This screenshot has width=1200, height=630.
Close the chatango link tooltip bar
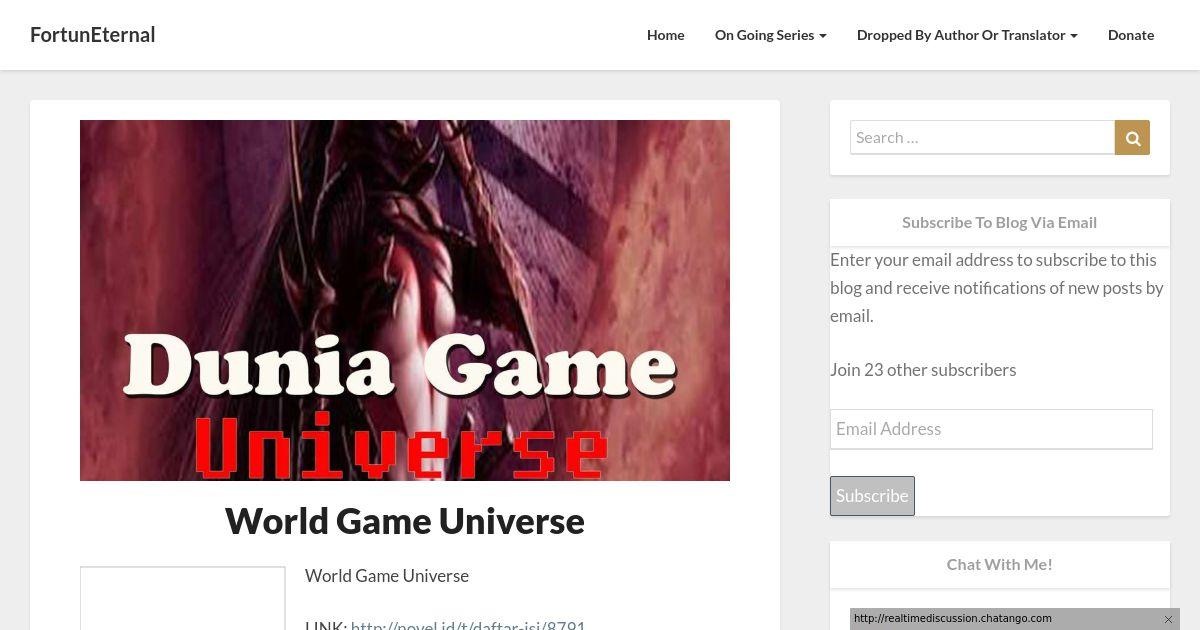click(x=1168, y=619)
